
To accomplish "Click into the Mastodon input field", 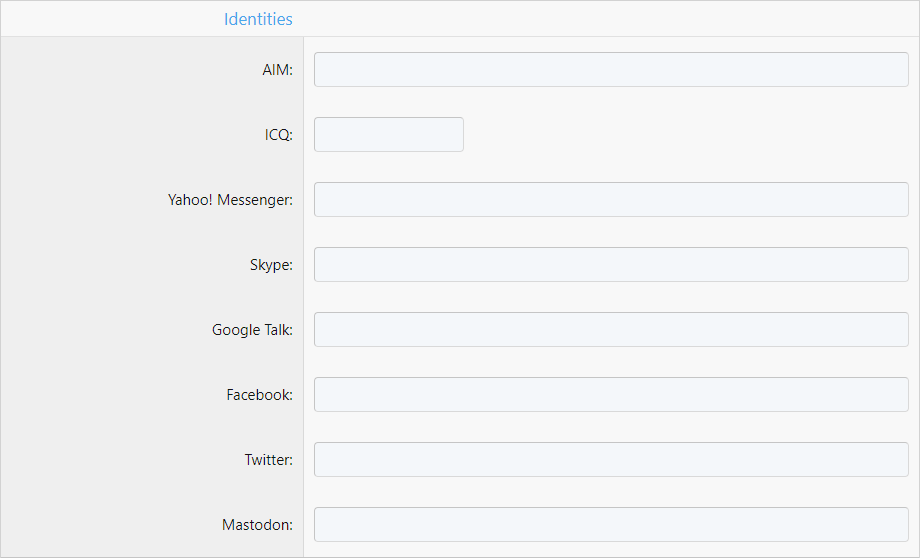I will click(611, 525).
